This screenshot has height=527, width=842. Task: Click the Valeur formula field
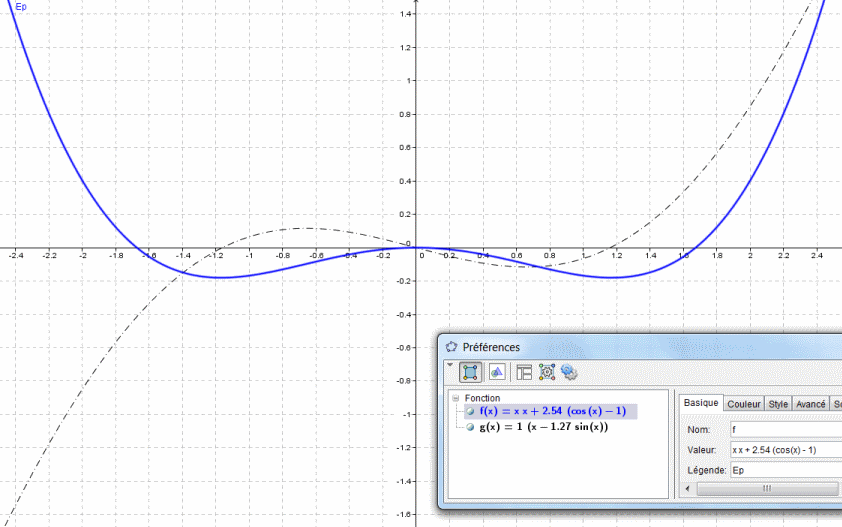click(785, 450)
